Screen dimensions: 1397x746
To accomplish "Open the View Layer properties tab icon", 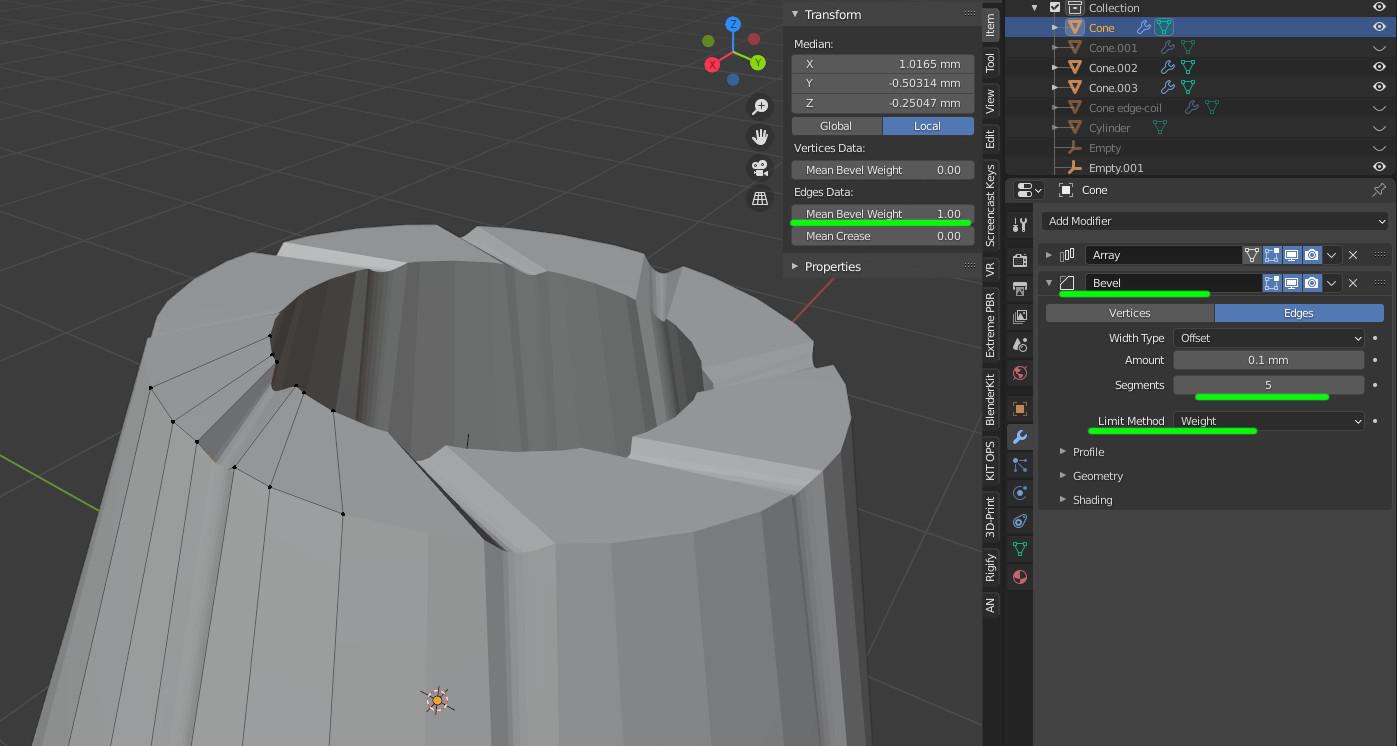I will 1020,317.
